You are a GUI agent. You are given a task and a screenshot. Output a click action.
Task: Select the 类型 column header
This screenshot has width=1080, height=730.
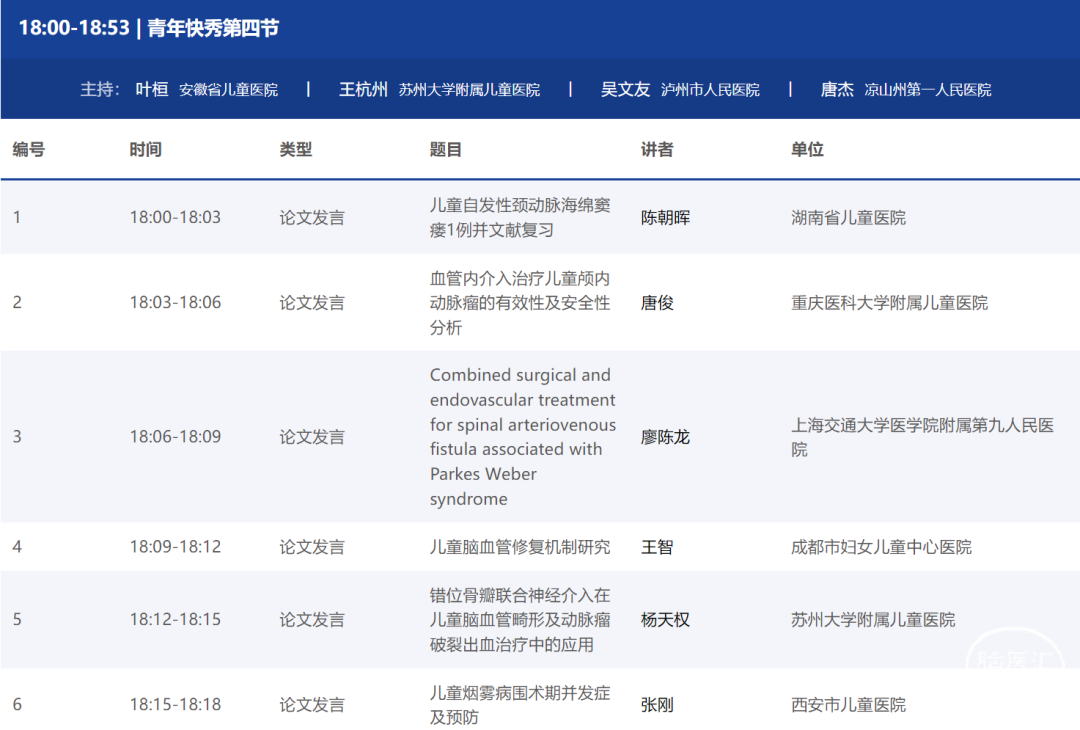coord(296,149)
